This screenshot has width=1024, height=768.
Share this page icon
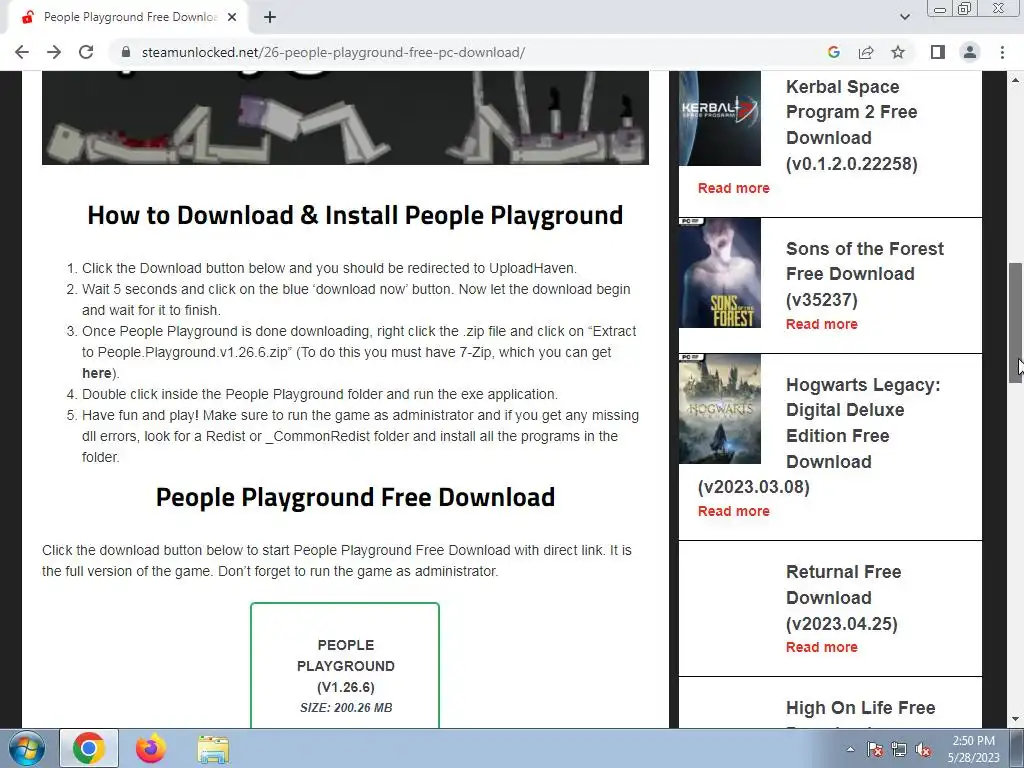click(866, 52)
